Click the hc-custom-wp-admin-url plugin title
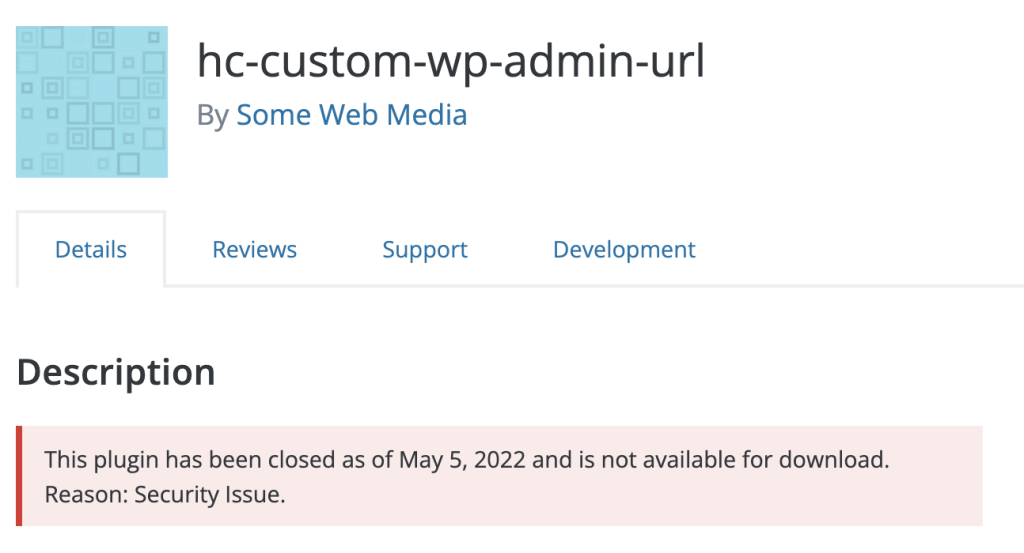The height and width of the screenshot is (553, 1024). click(450, 62)
